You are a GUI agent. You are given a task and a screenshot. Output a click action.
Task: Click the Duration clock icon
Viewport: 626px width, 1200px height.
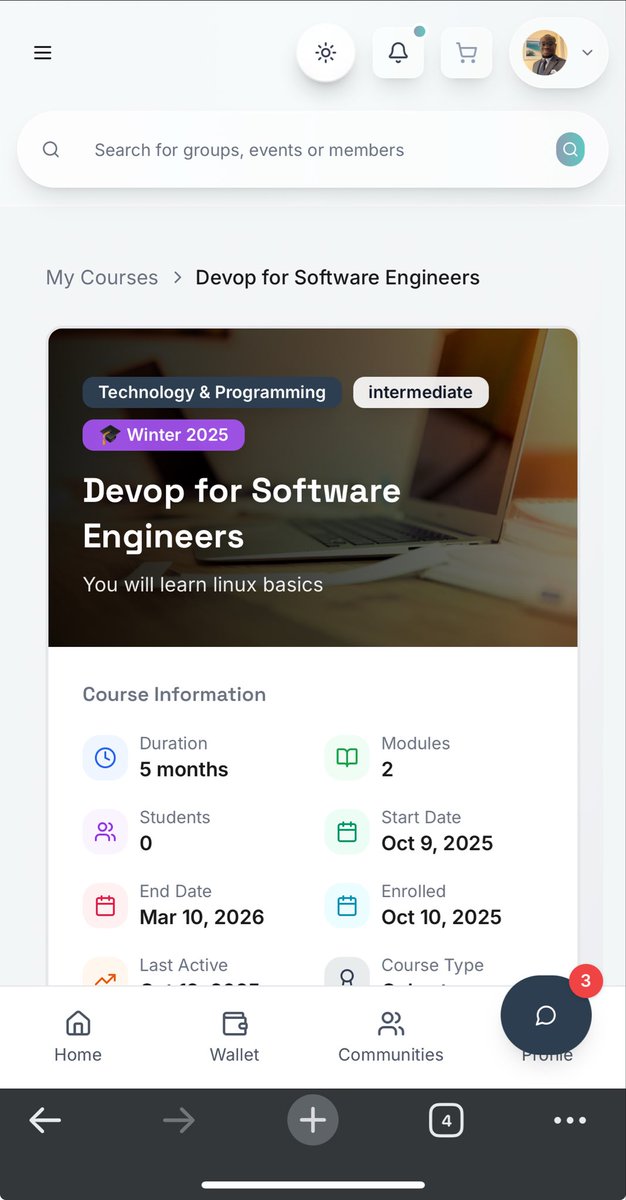(x=105, y=757)
